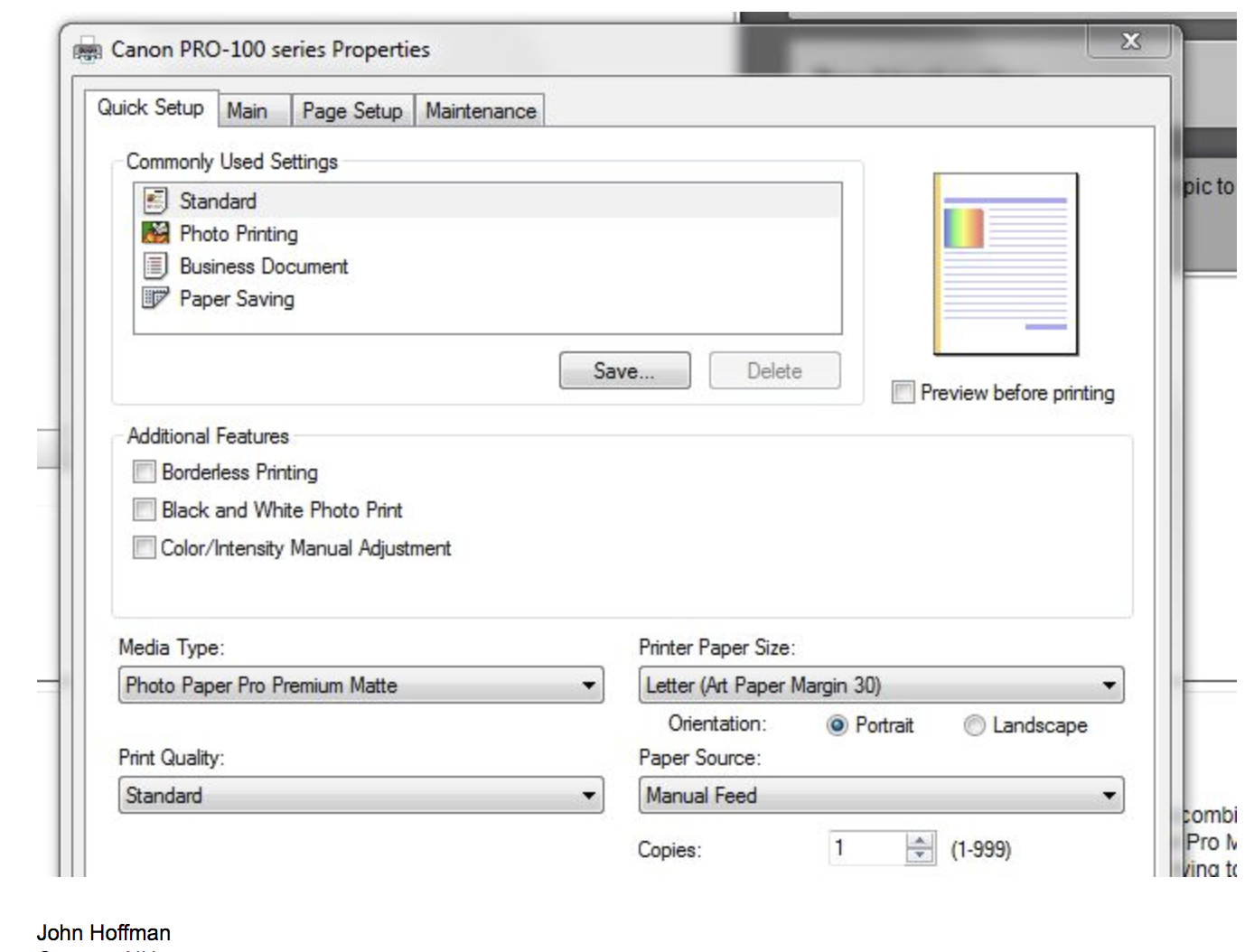The width and height of the screenshot is (1245, 952).
Task: Click the Paper Saving icon
Action: coord(155,298)
